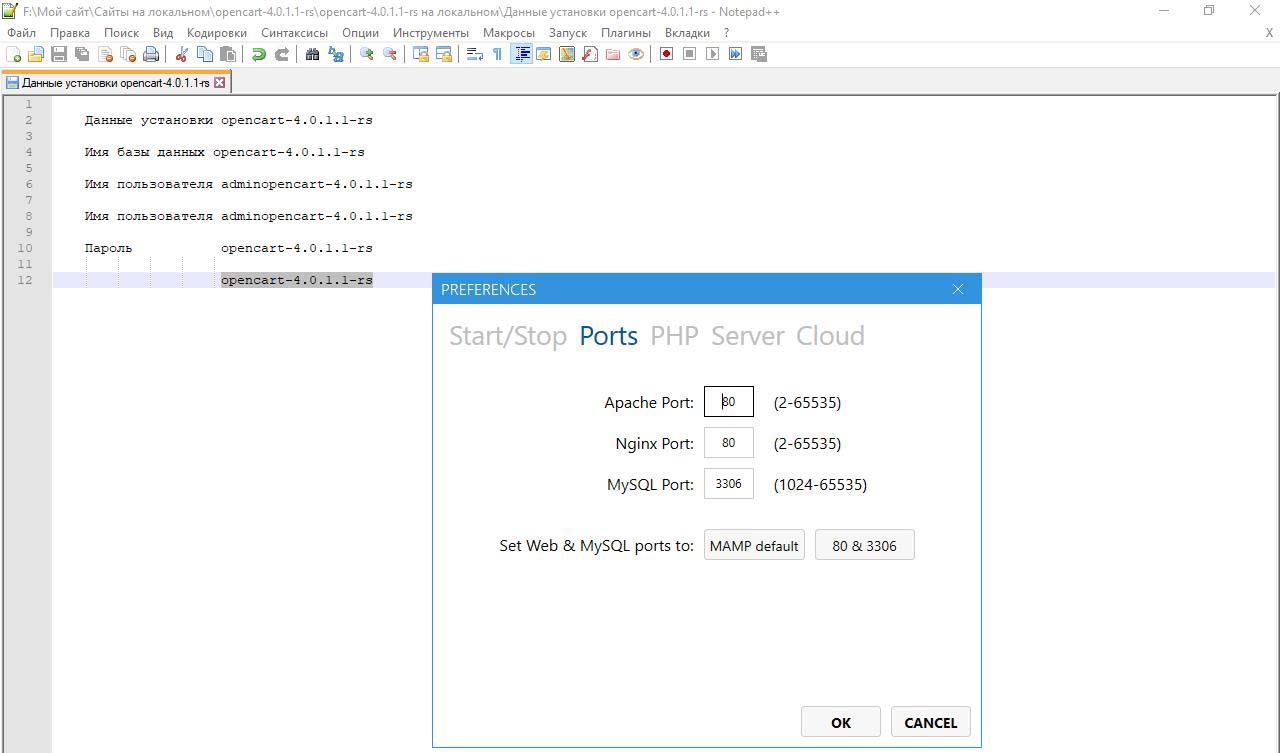Click the Print icon in the toolbar
Viewport: 1280px width, 753px height.
151,54
